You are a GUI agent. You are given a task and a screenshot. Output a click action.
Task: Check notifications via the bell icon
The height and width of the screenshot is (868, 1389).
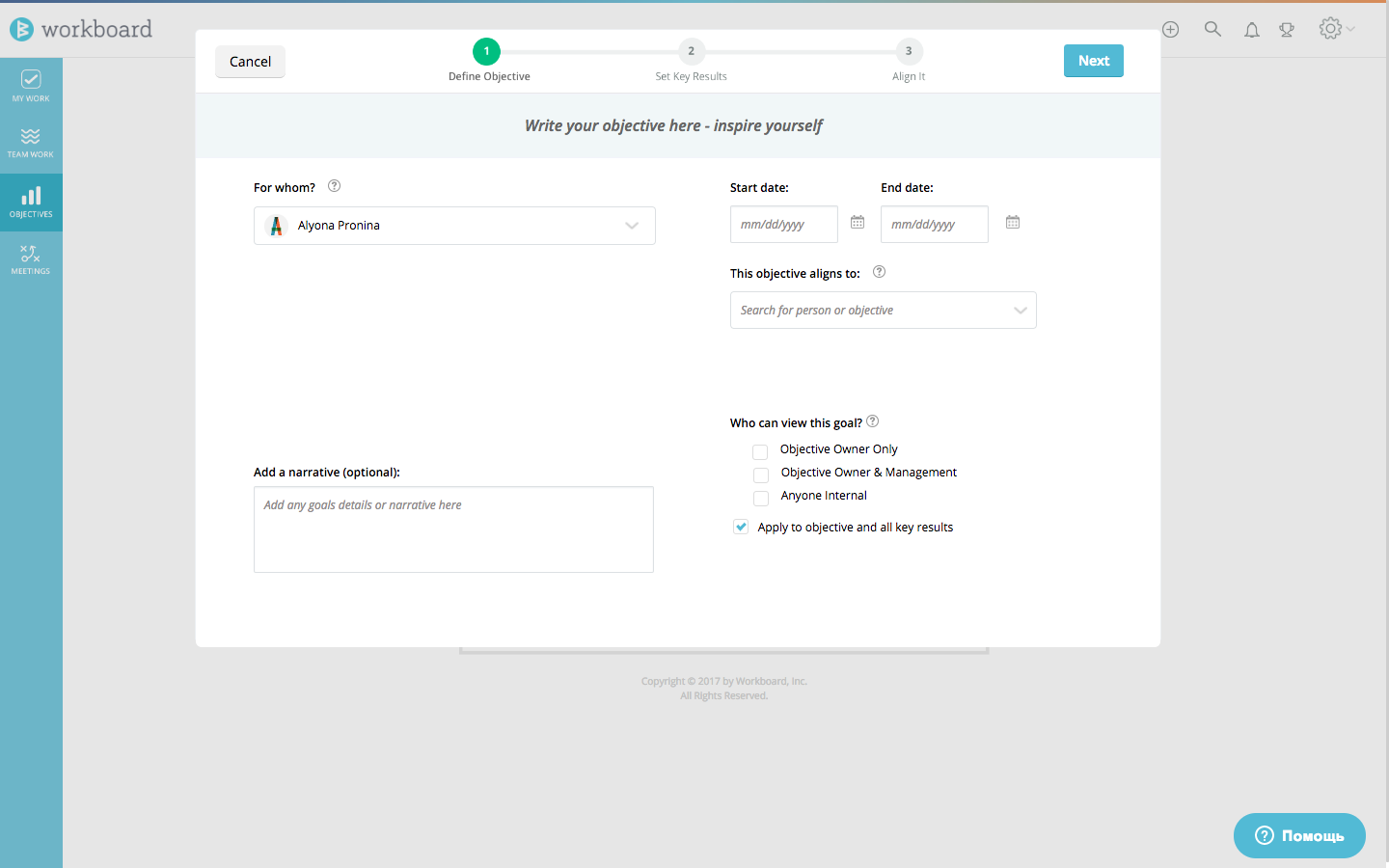coord(1251,29)
